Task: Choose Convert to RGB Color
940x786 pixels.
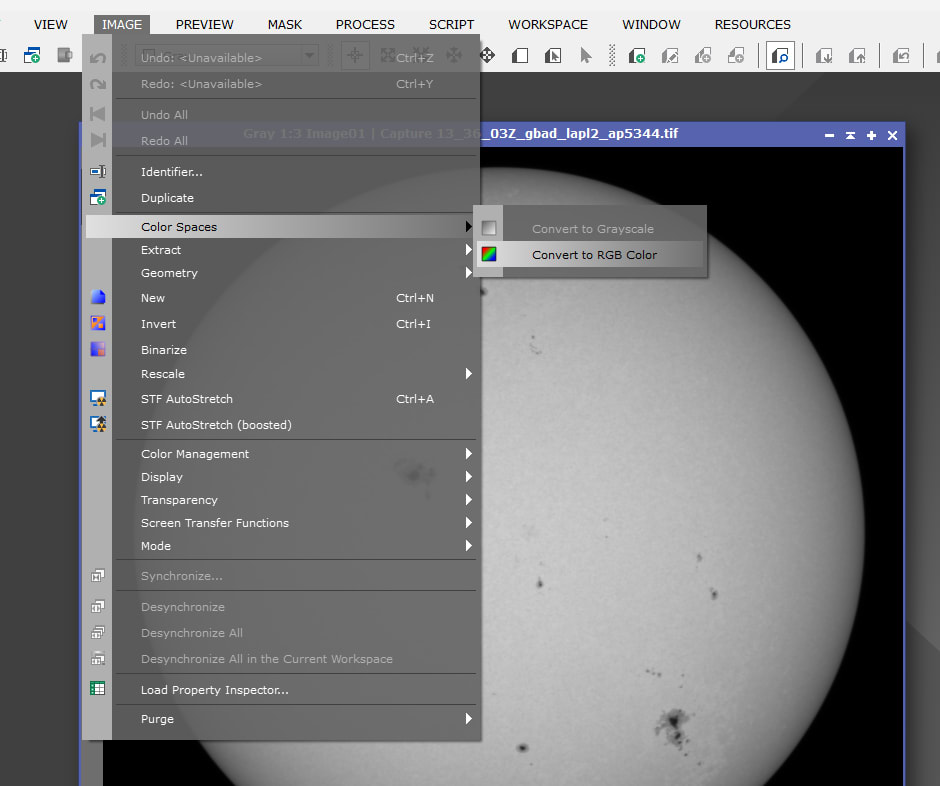Action: click(x=590, y=255)
